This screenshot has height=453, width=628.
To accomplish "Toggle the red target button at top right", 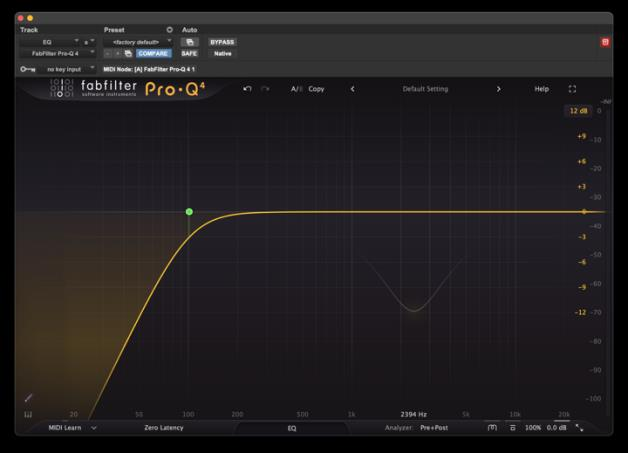I will [x=605, y=42].
